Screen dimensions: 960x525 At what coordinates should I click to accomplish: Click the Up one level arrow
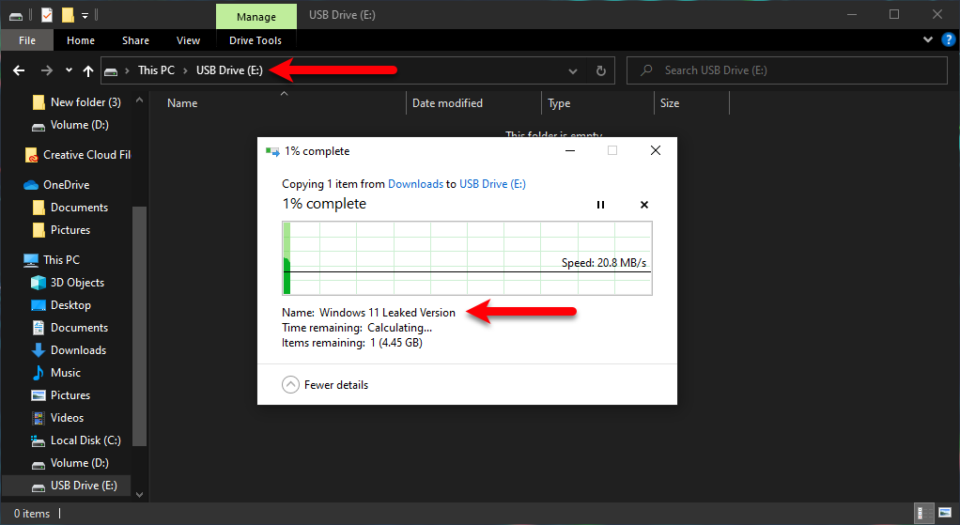88,71
